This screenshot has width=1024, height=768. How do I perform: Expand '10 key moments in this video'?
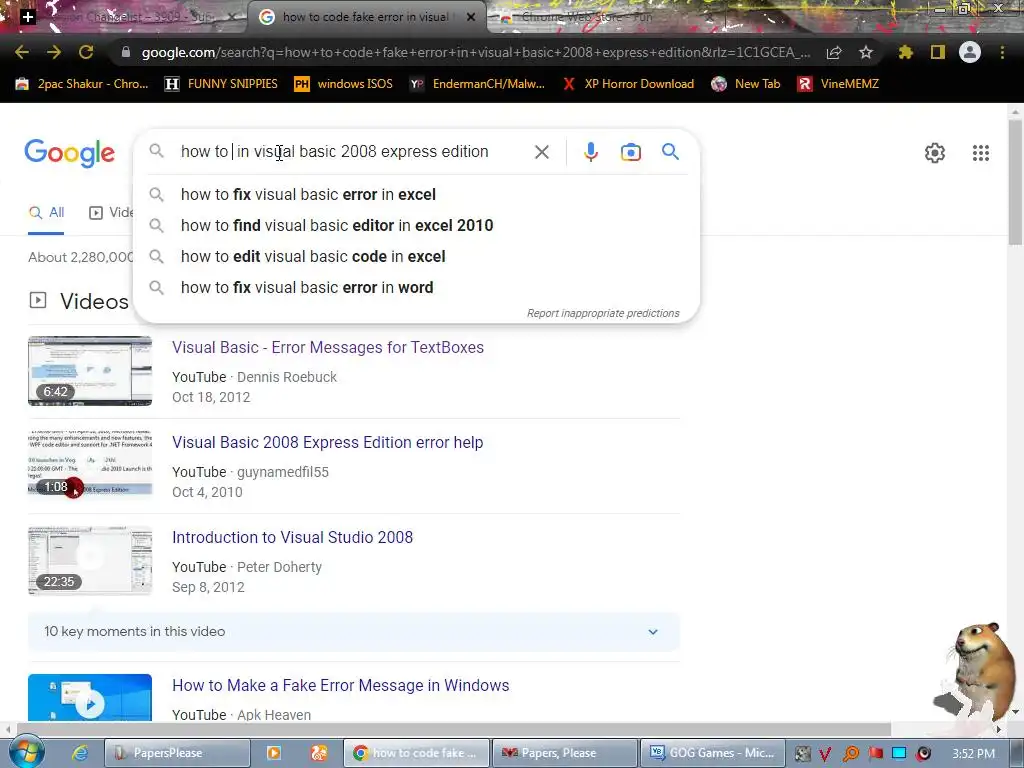pyautogui.click(x=353, y=632)
